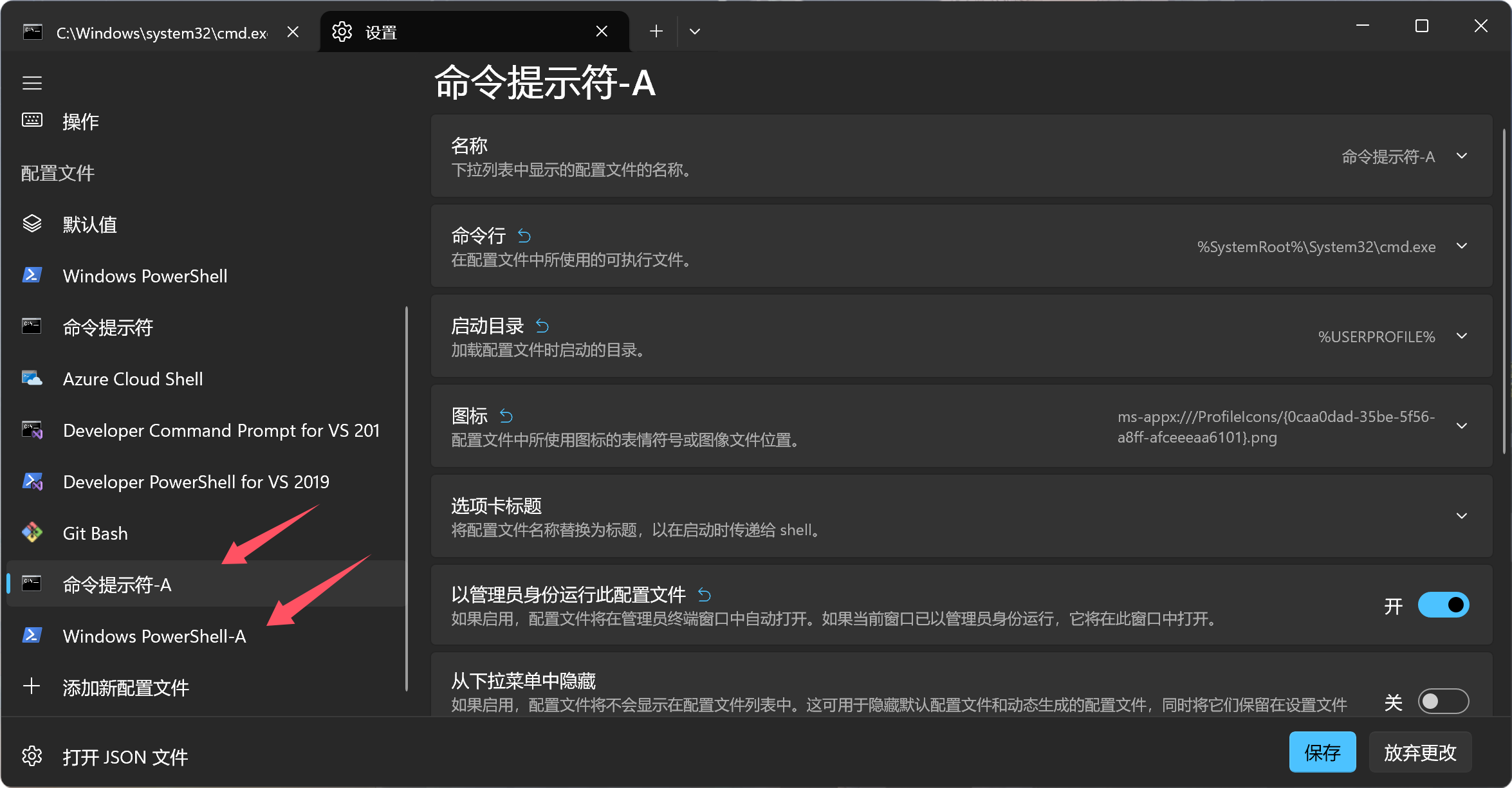Image resolution: width=1512 pixels, height=788 pixels.
Task: Select Developer PowerShell for VS 2019 profile
Action: [x=206, y=481]
